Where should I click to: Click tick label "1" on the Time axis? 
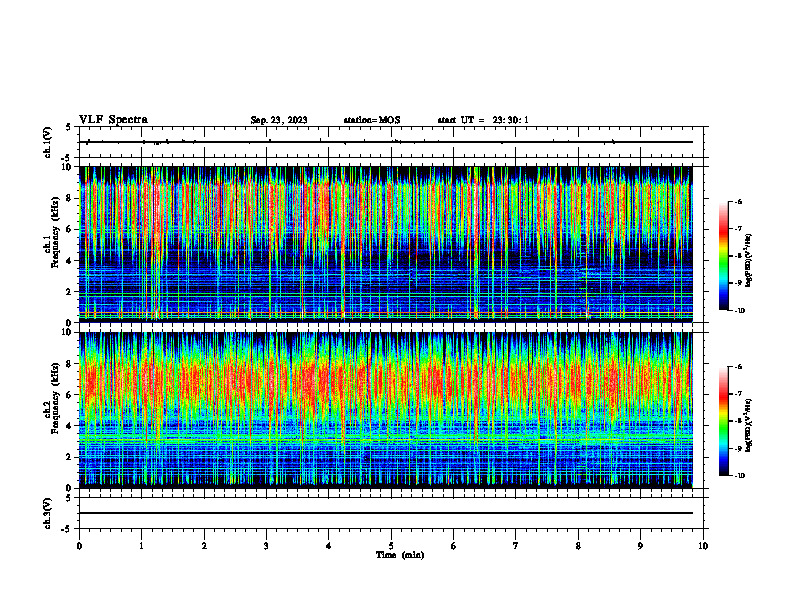click(141, 546)
